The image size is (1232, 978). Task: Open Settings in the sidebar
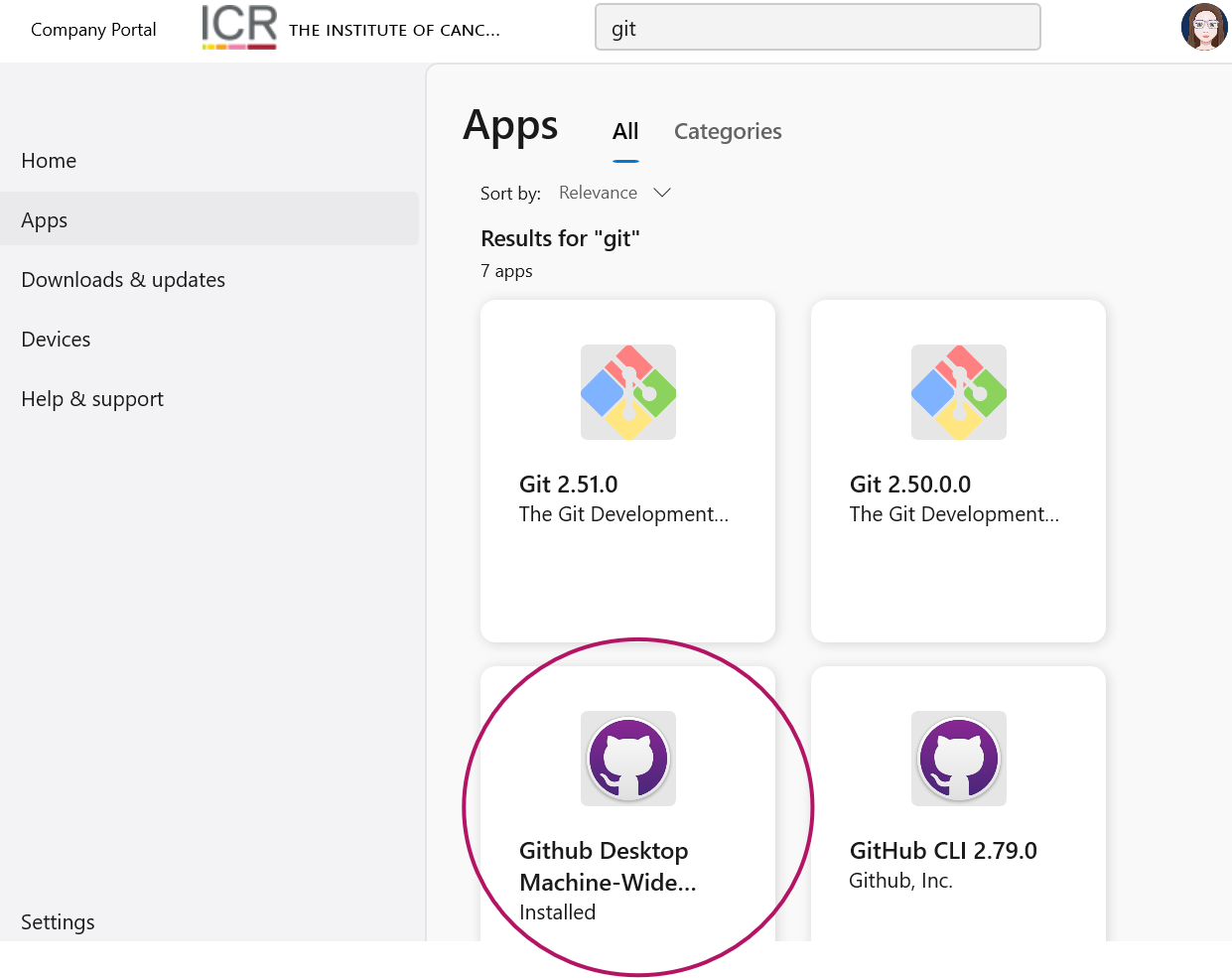(58, 922)
